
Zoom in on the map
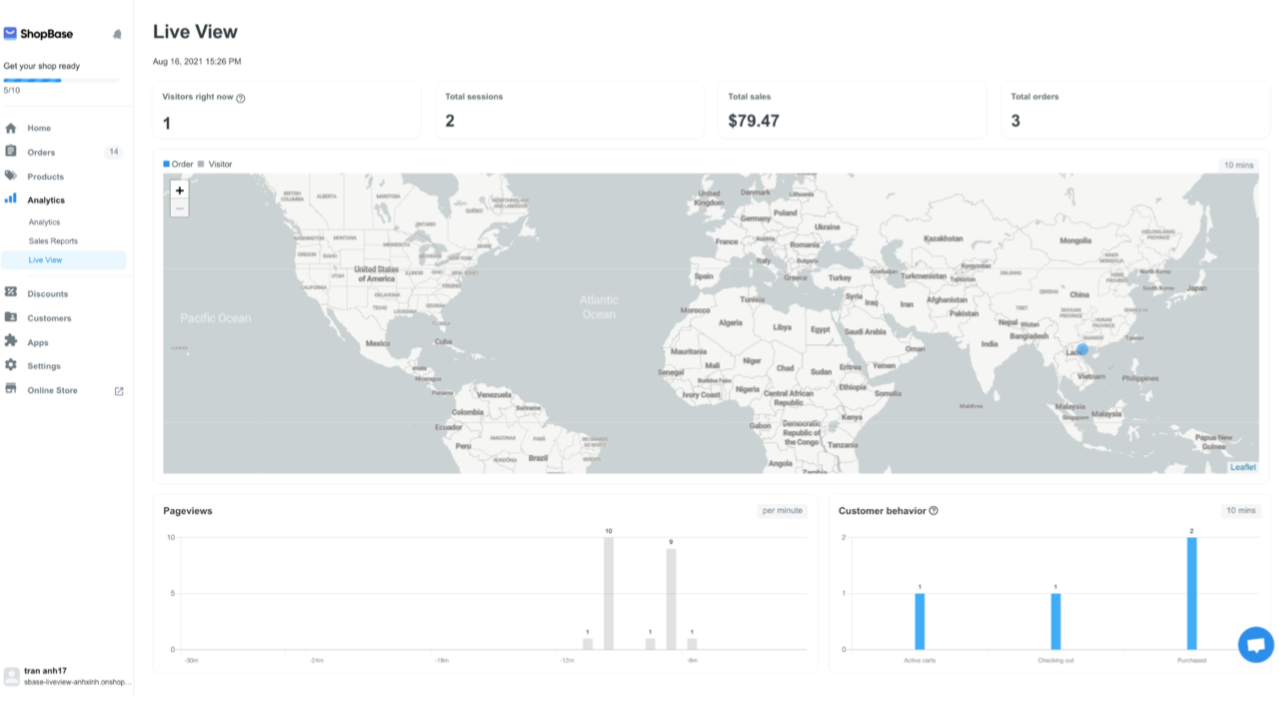click(x=180, y=190)
